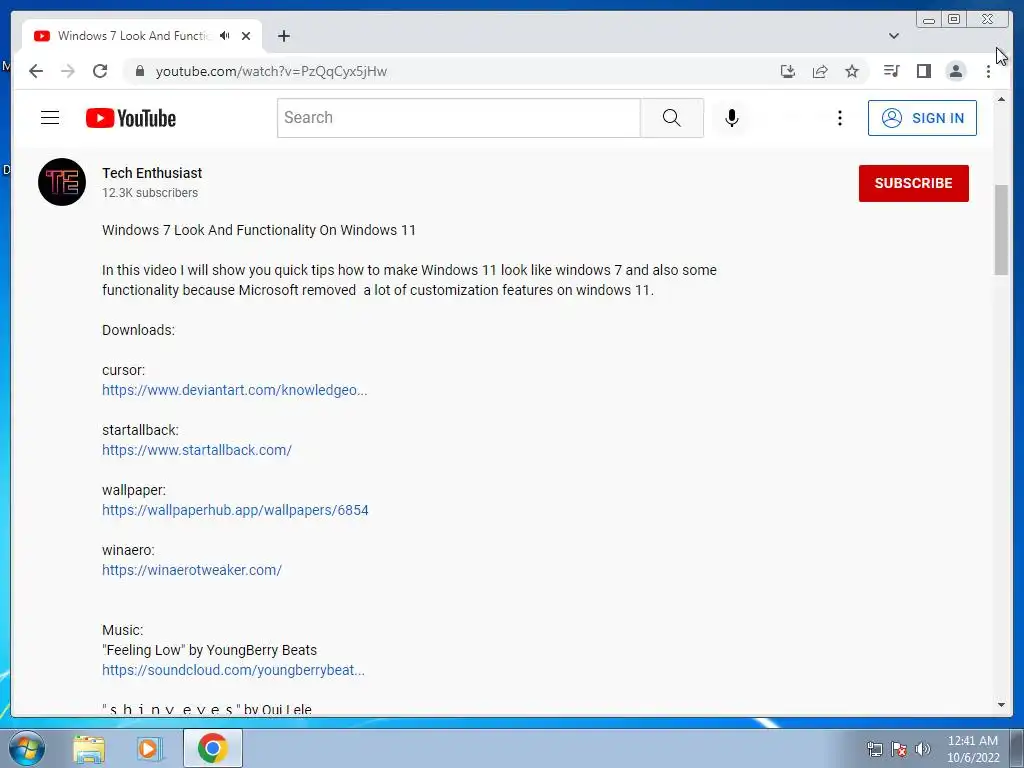Open Tech Enthusiast channel avatar
1024x768 pixels.
point(62,182)
